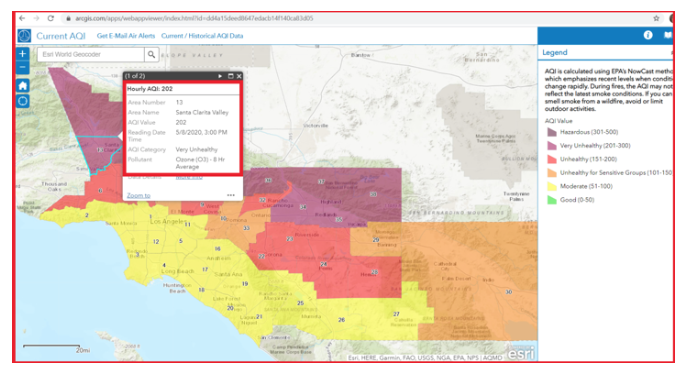Viewport: 688px width, 373px height.
Task: Find my location on the map
Action: click(23, 101)
